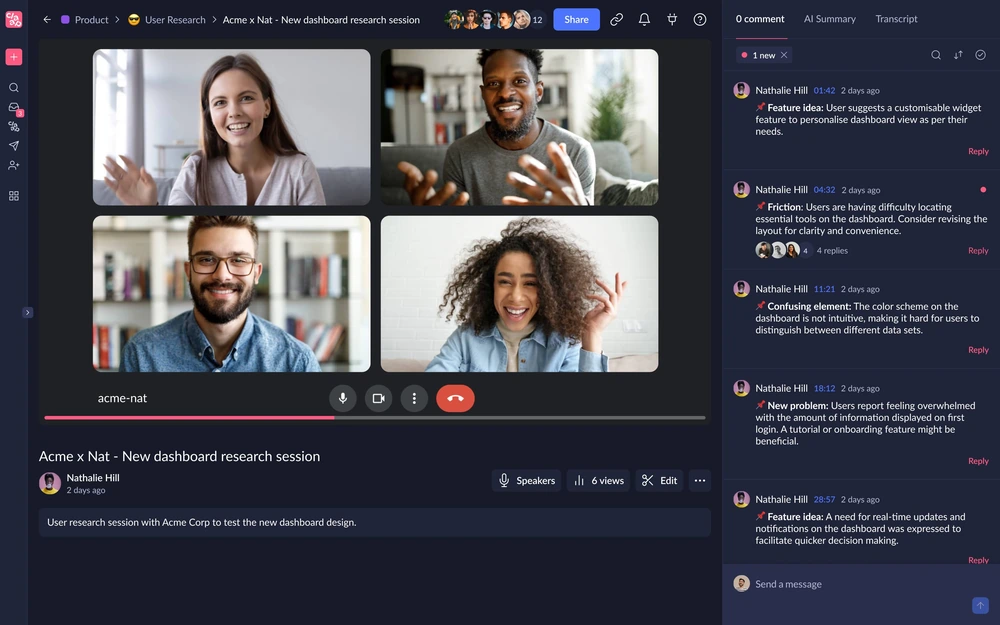Expand the sidebar using the chevron
This screenshot has height=625, width=1000.
click(28, 312)
